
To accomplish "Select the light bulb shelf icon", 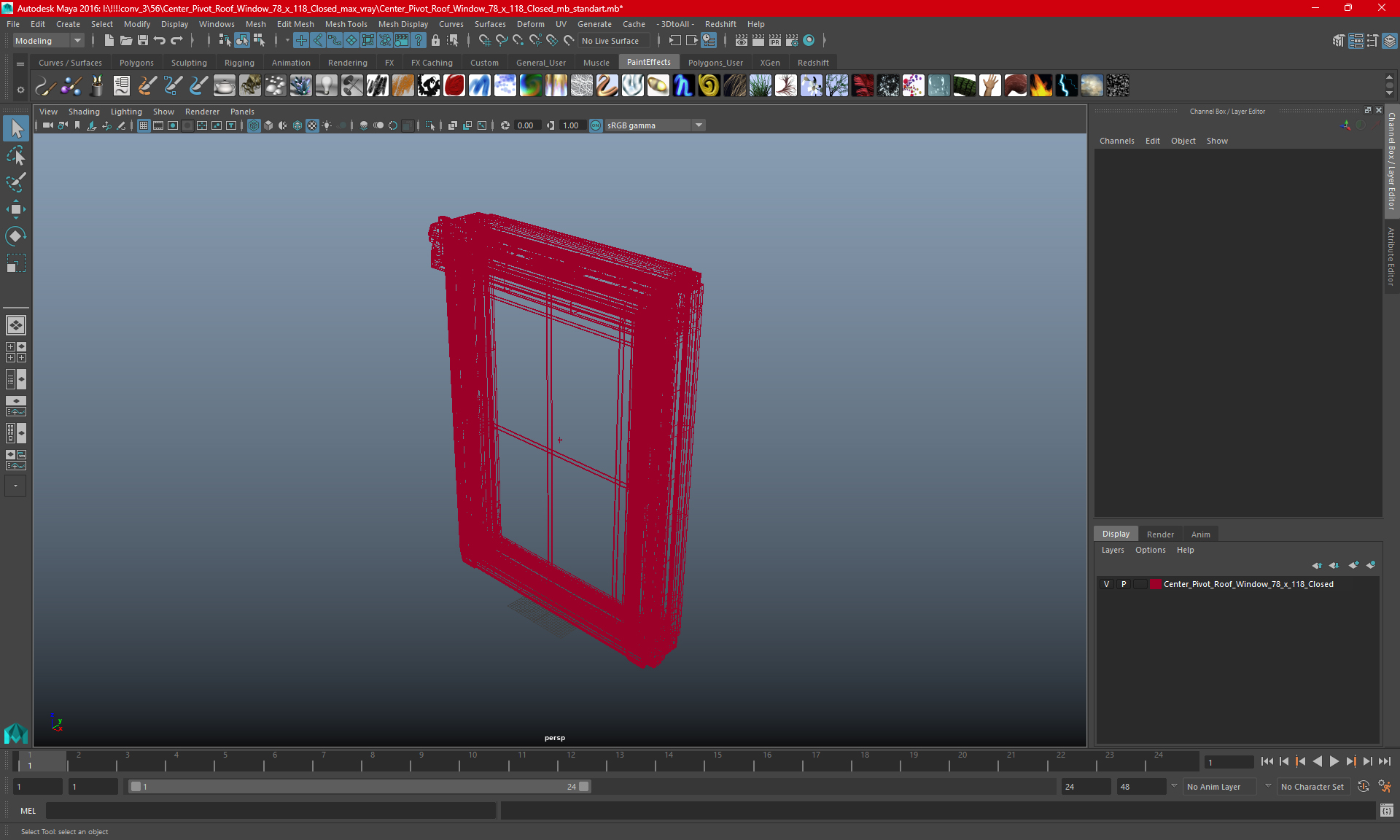I will coord(326,86).
